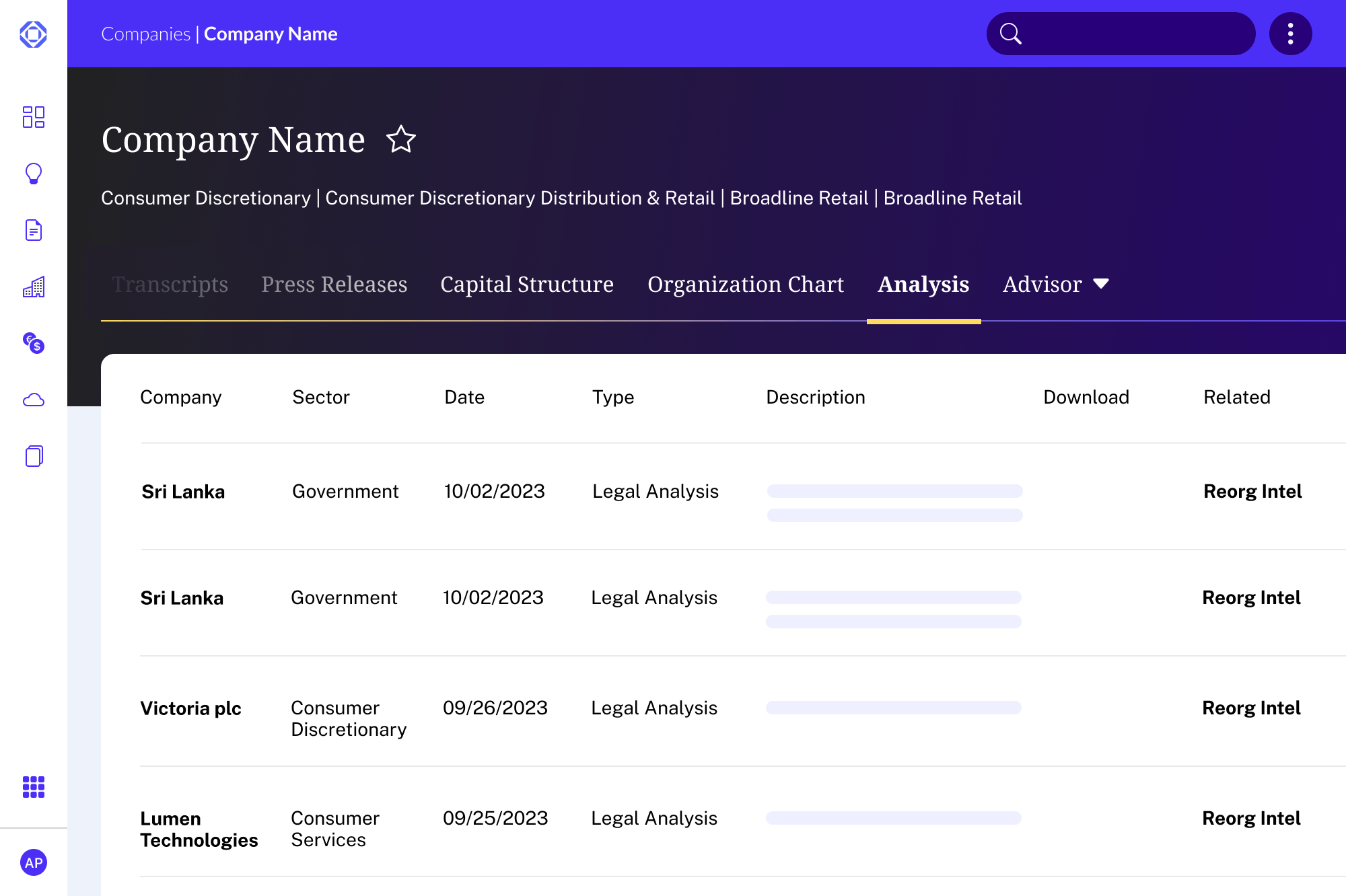Switch to Organization Chart tab

(x=746, y=285)
